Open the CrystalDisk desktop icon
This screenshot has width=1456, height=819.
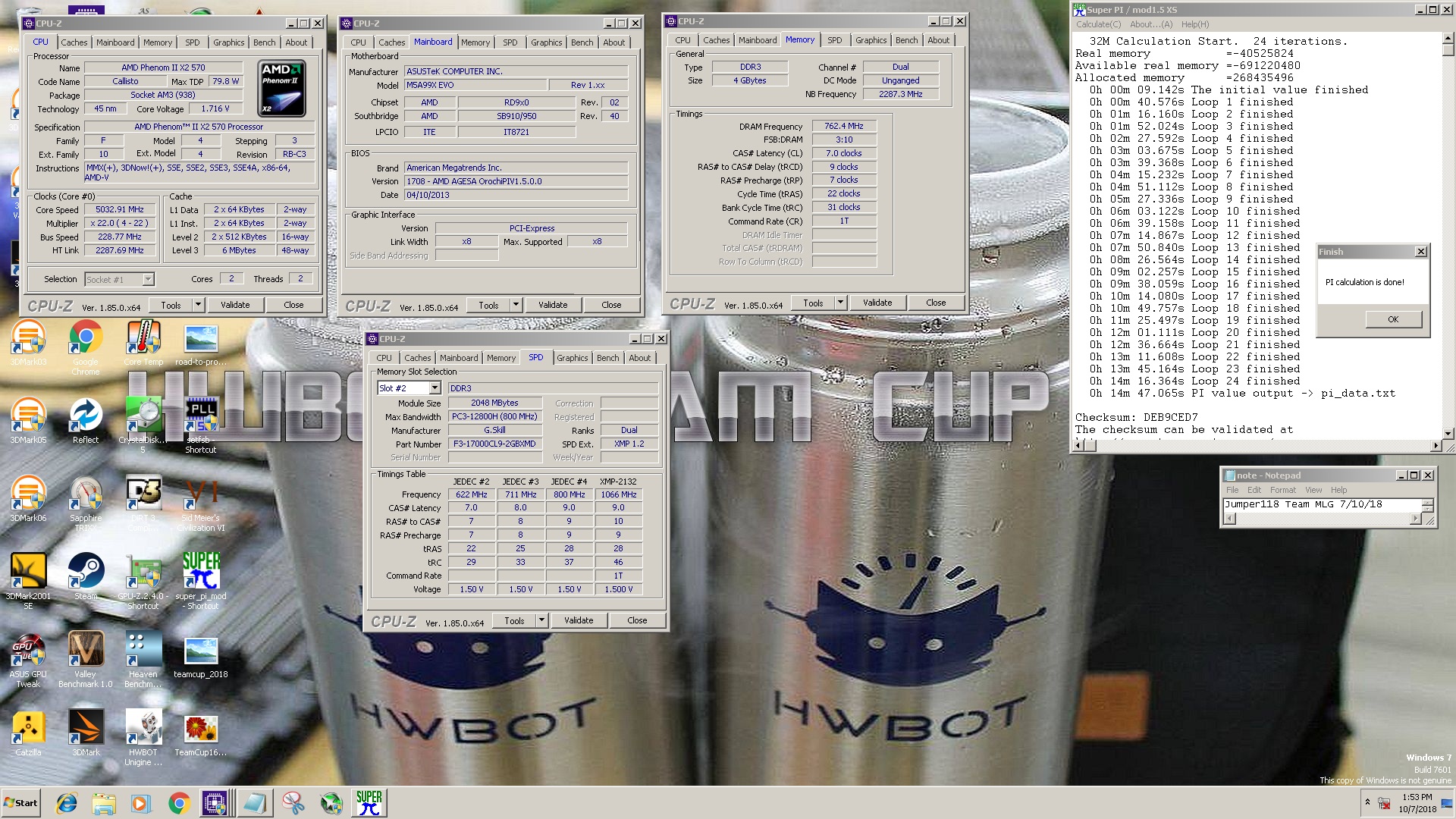(x=143, y=425)
